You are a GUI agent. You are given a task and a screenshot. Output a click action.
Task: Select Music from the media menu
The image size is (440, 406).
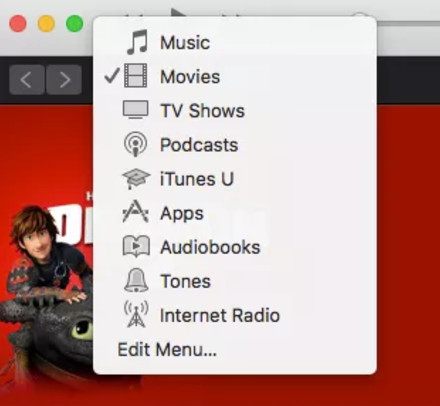click(x=235, y=42)
